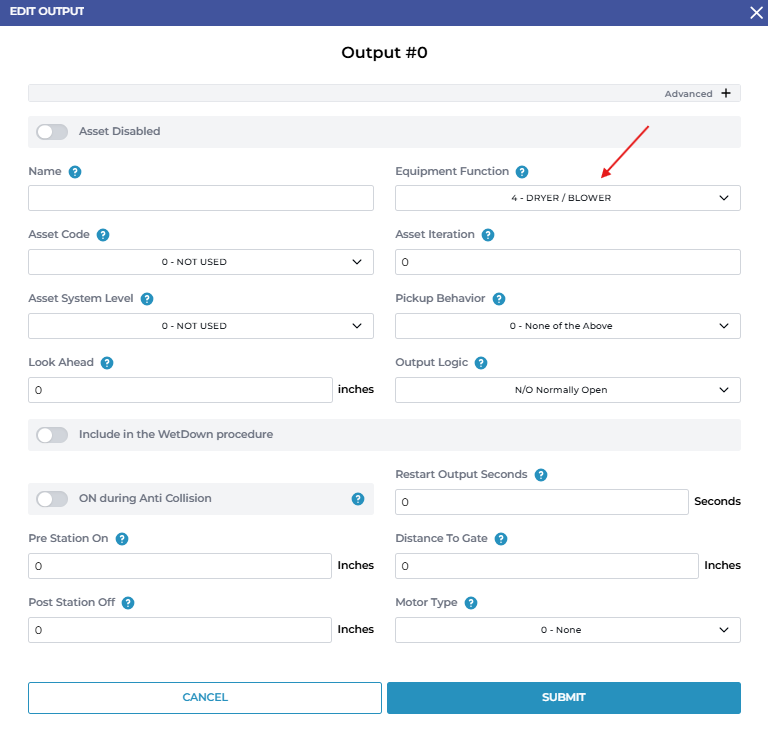The image size is (768, 754).
Task: Click into the Name text field
Action: point(200,198)
